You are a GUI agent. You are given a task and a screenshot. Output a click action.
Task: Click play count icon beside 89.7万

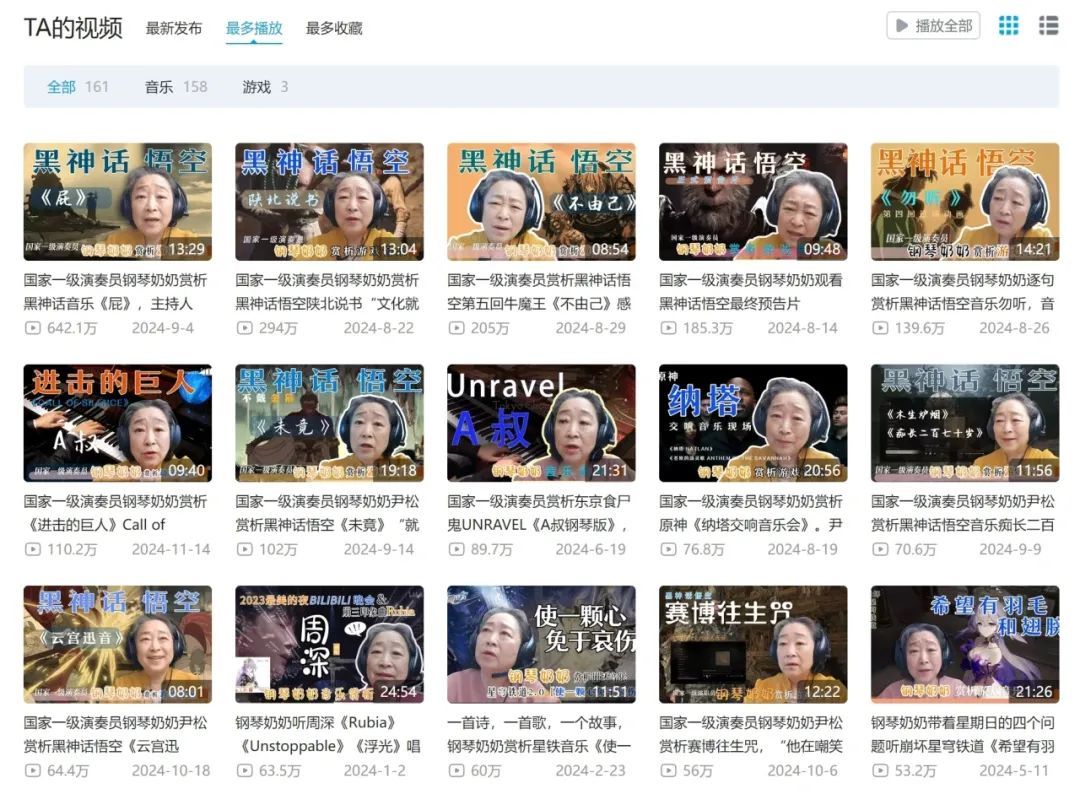click(x=456, y=550)
